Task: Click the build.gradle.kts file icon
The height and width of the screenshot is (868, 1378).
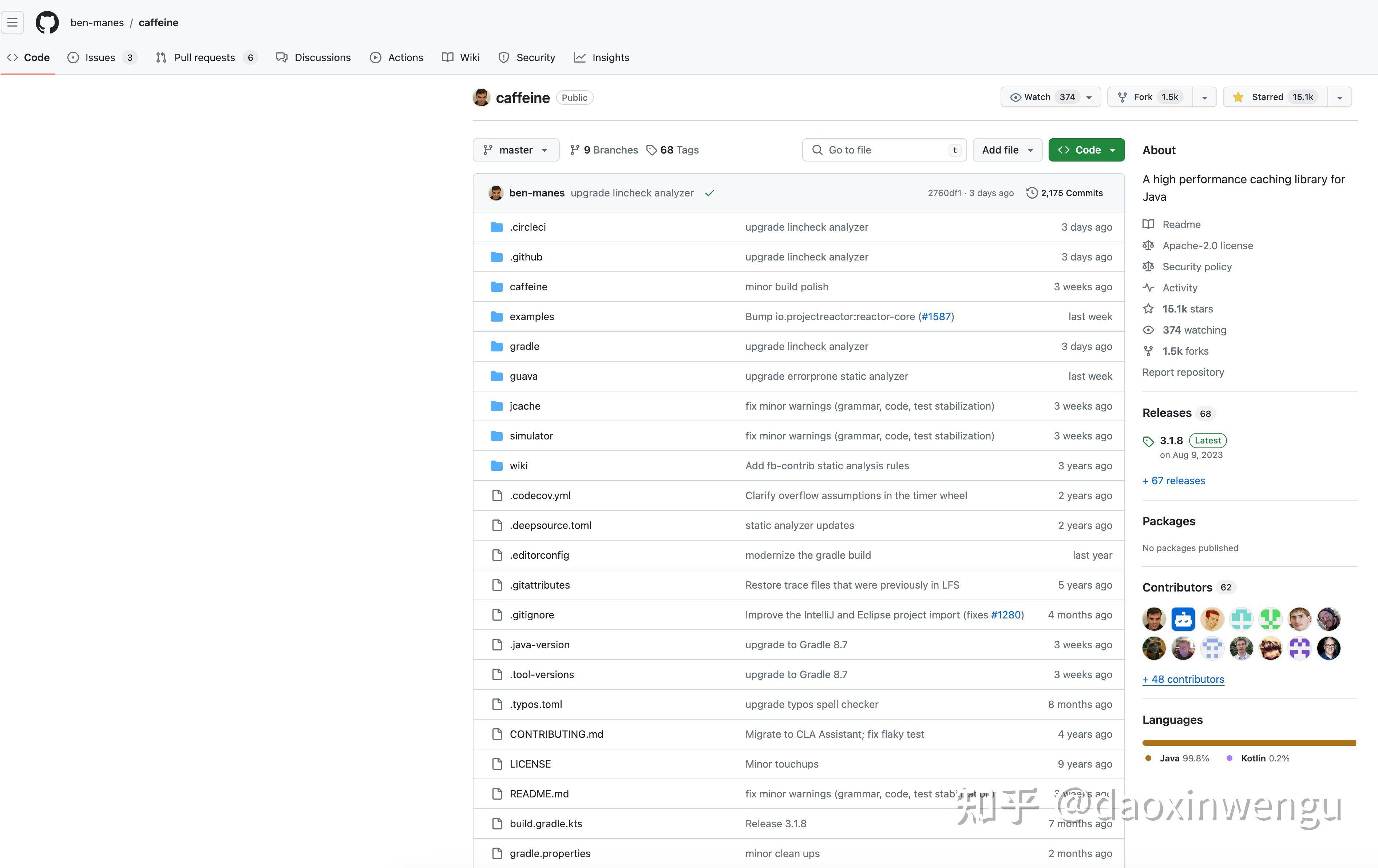Action: click(497, 823)
